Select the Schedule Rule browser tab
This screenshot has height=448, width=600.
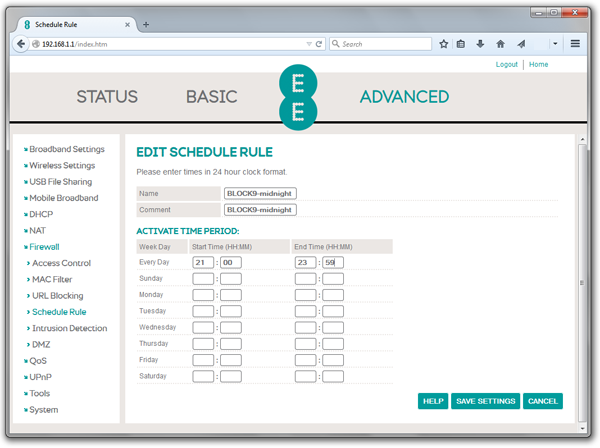point(77,24)
